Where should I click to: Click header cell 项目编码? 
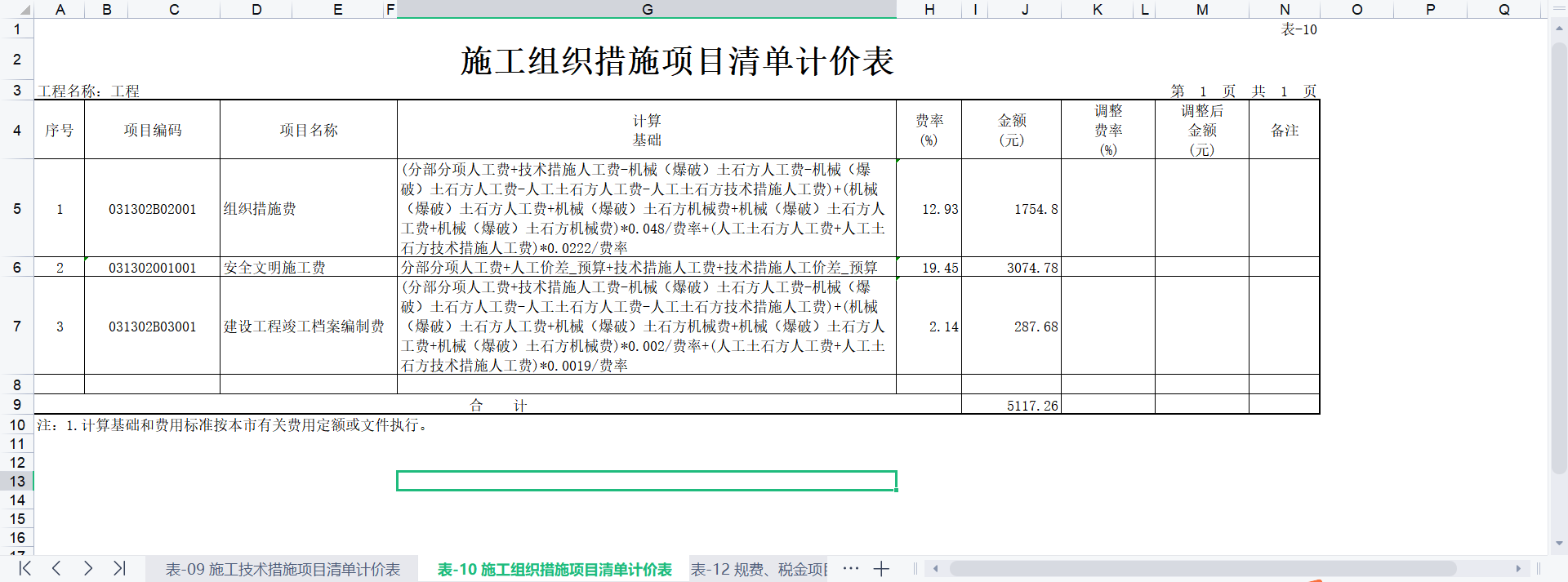point(153,130)
